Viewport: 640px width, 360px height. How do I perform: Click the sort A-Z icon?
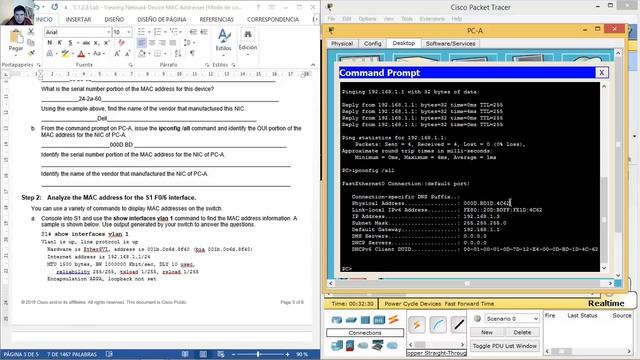[178, 53]
